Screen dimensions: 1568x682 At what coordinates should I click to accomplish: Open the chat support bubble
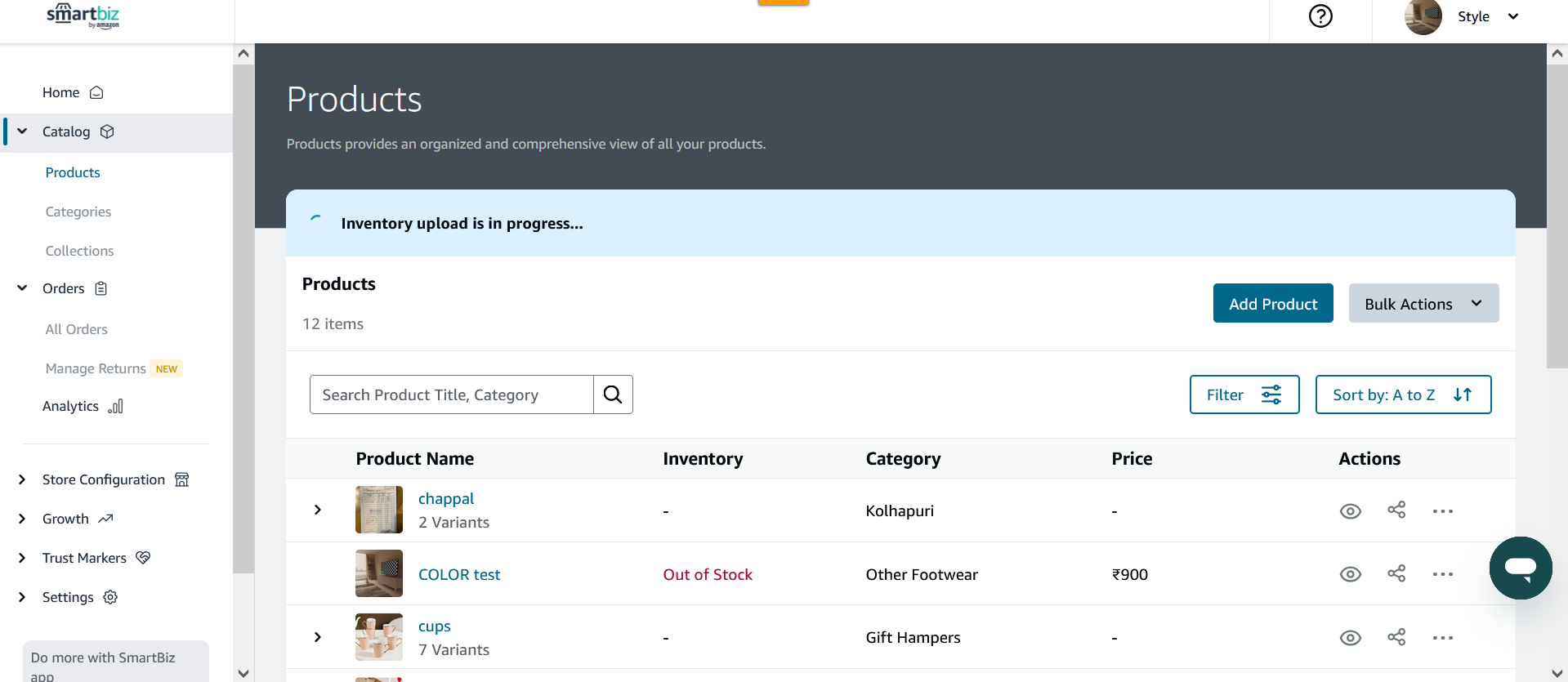pyautogui.click(x=1521, y=568)
